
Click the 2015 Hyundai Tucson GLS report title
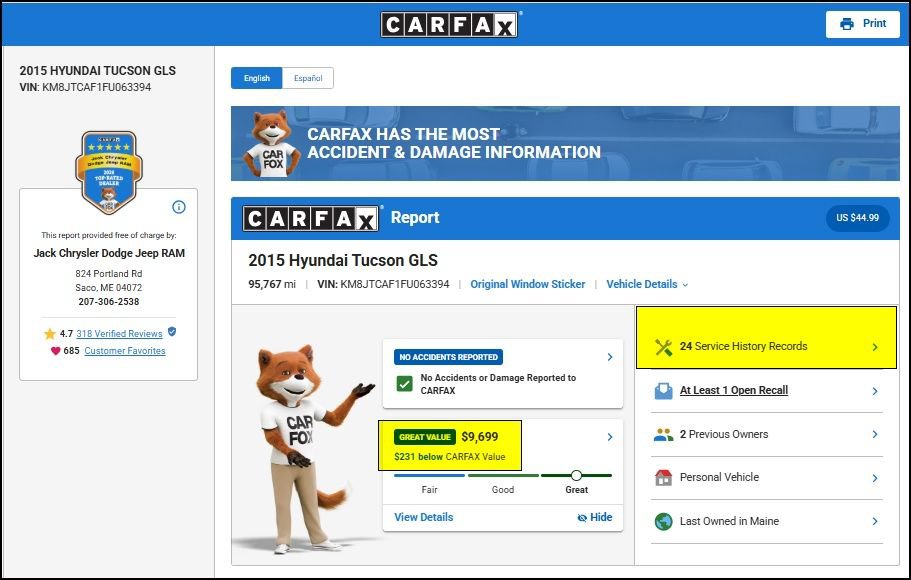343,260
